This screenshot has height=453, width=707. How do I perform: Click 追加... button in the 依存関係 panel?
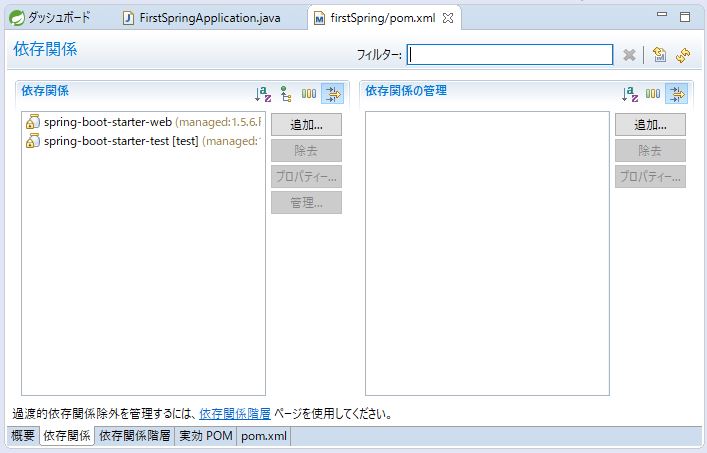pyautogui.click(x=307, y=125)
